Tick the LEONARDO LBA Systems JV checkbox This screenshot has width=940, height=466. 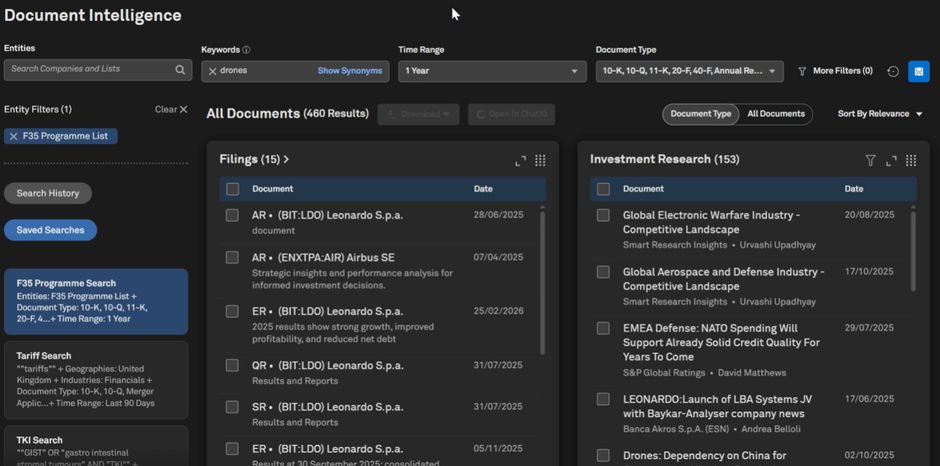pyautogui.click(x=603, y=399)
